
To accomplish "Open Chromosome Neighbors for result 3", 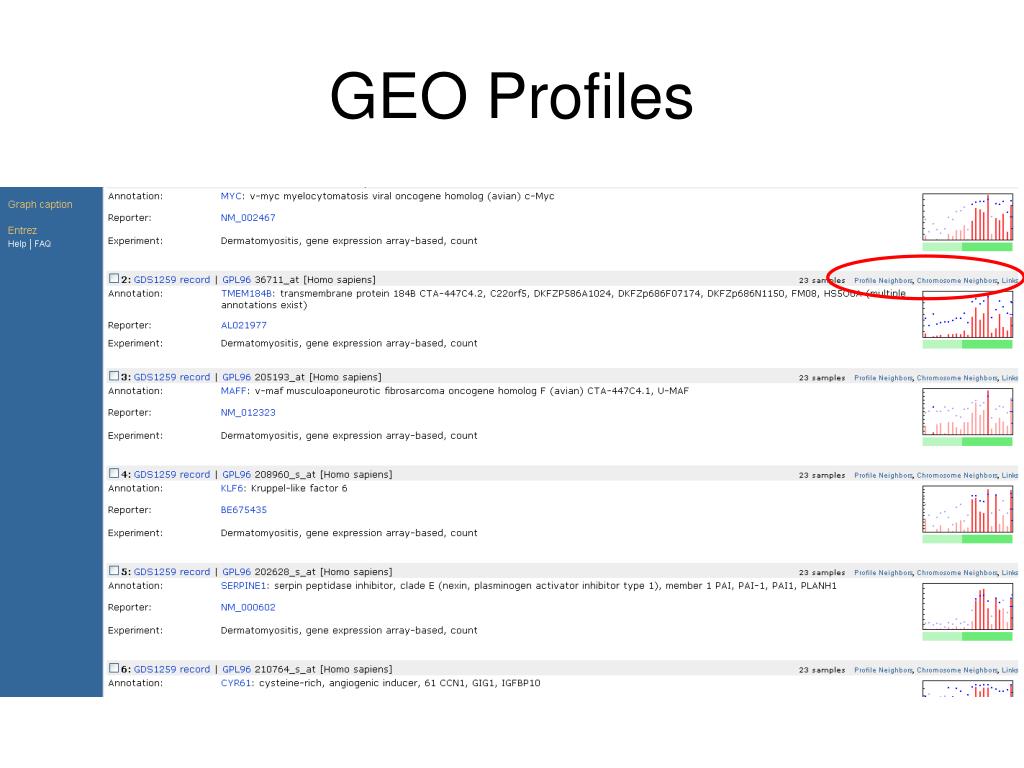I will coord(957,377).
